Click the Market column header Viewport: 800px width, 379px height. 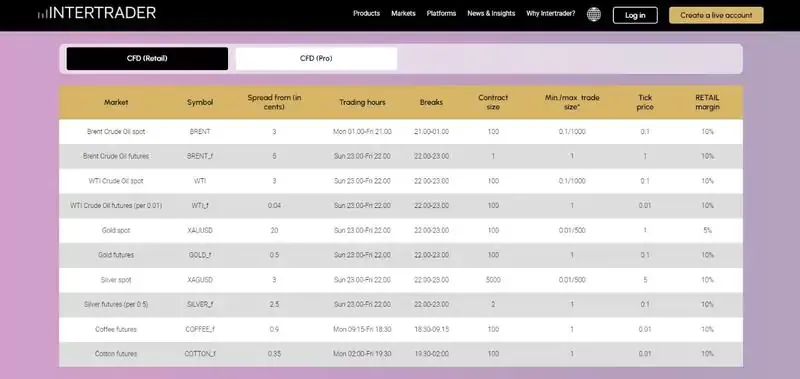click(x=116, y=103)
